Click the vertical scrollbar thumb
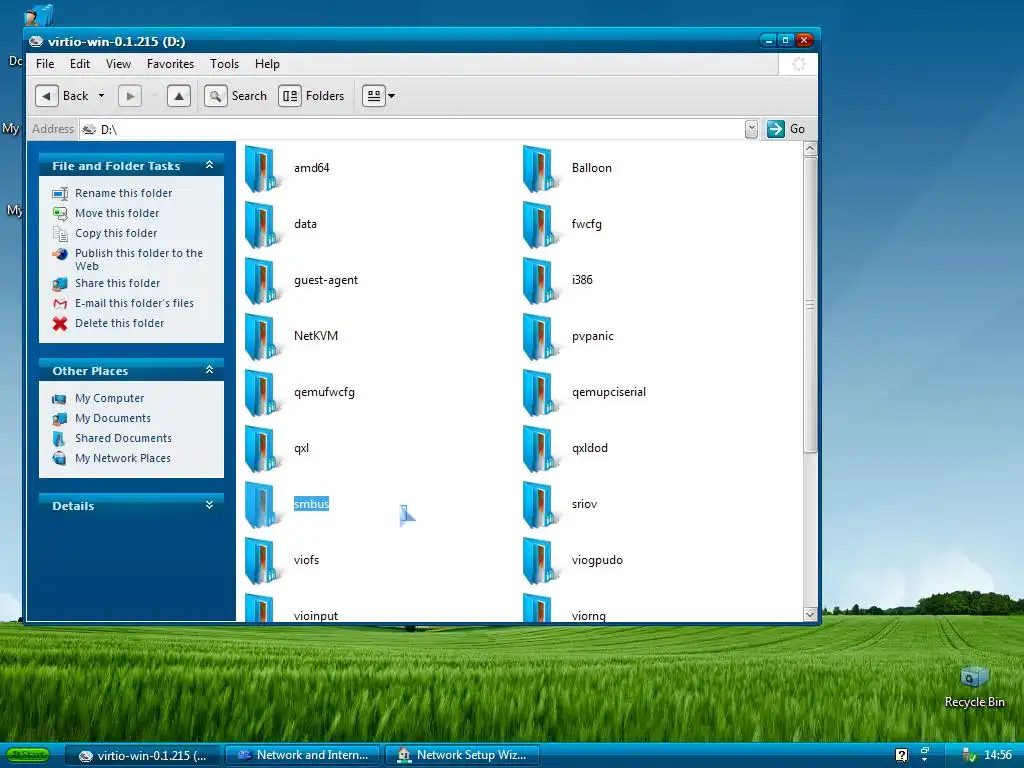 click(x=810, y=304)
